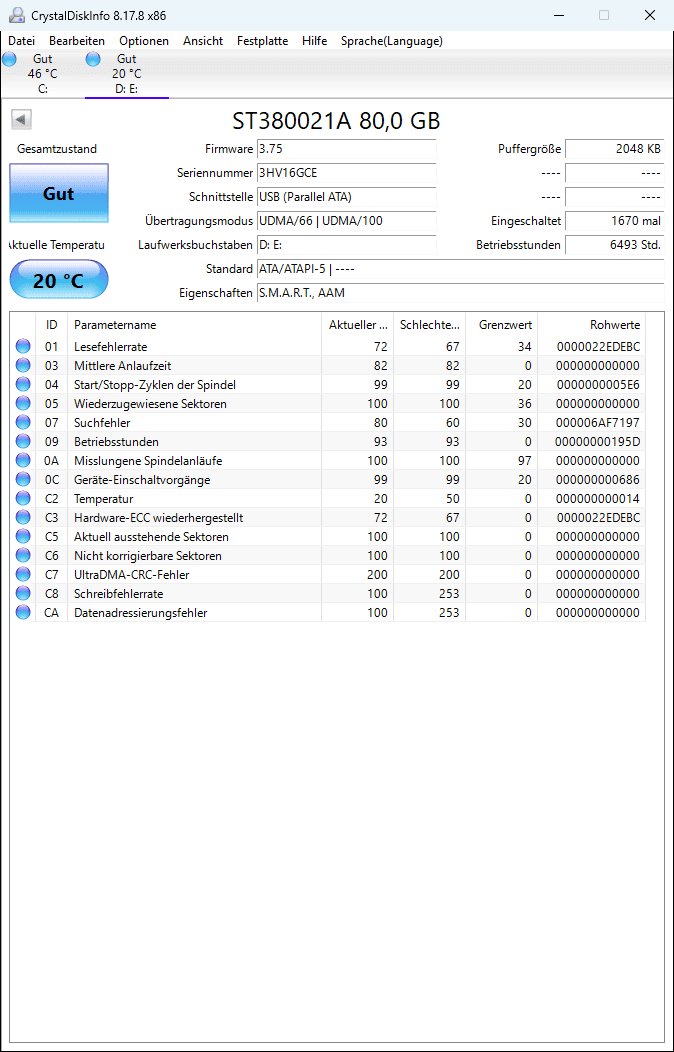Click raw value 00000000195D
This screenshot has height=1052, width=674.
click(x=598, y=442)
